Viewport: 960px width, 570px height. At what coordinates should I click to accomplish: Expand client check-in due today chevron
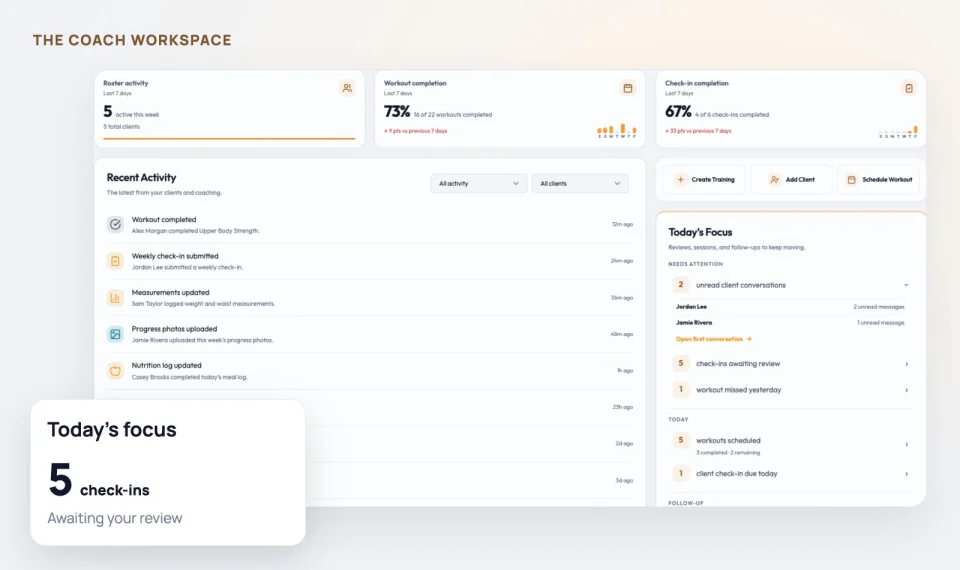tap(907, 474)
